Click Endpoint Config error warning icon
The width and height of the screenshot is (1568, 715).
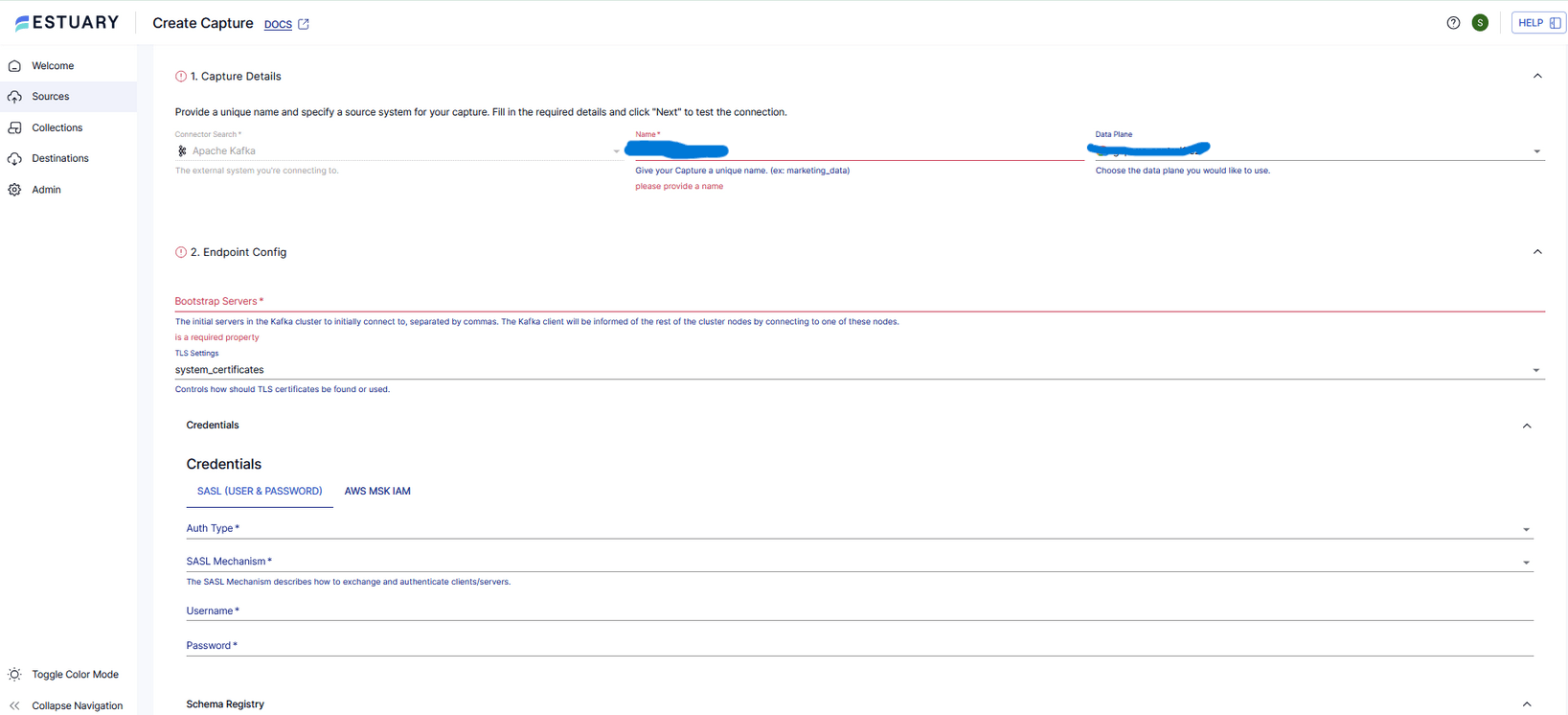[181, 253]
